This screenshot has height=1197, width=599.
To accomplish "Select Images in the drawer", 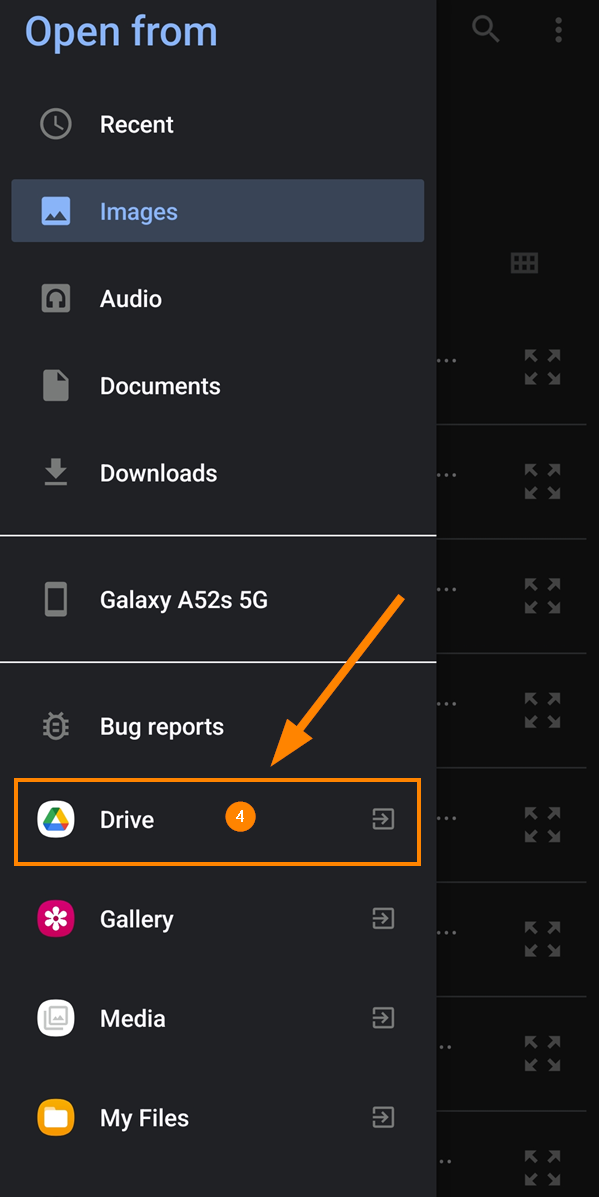I will [217, 211].
